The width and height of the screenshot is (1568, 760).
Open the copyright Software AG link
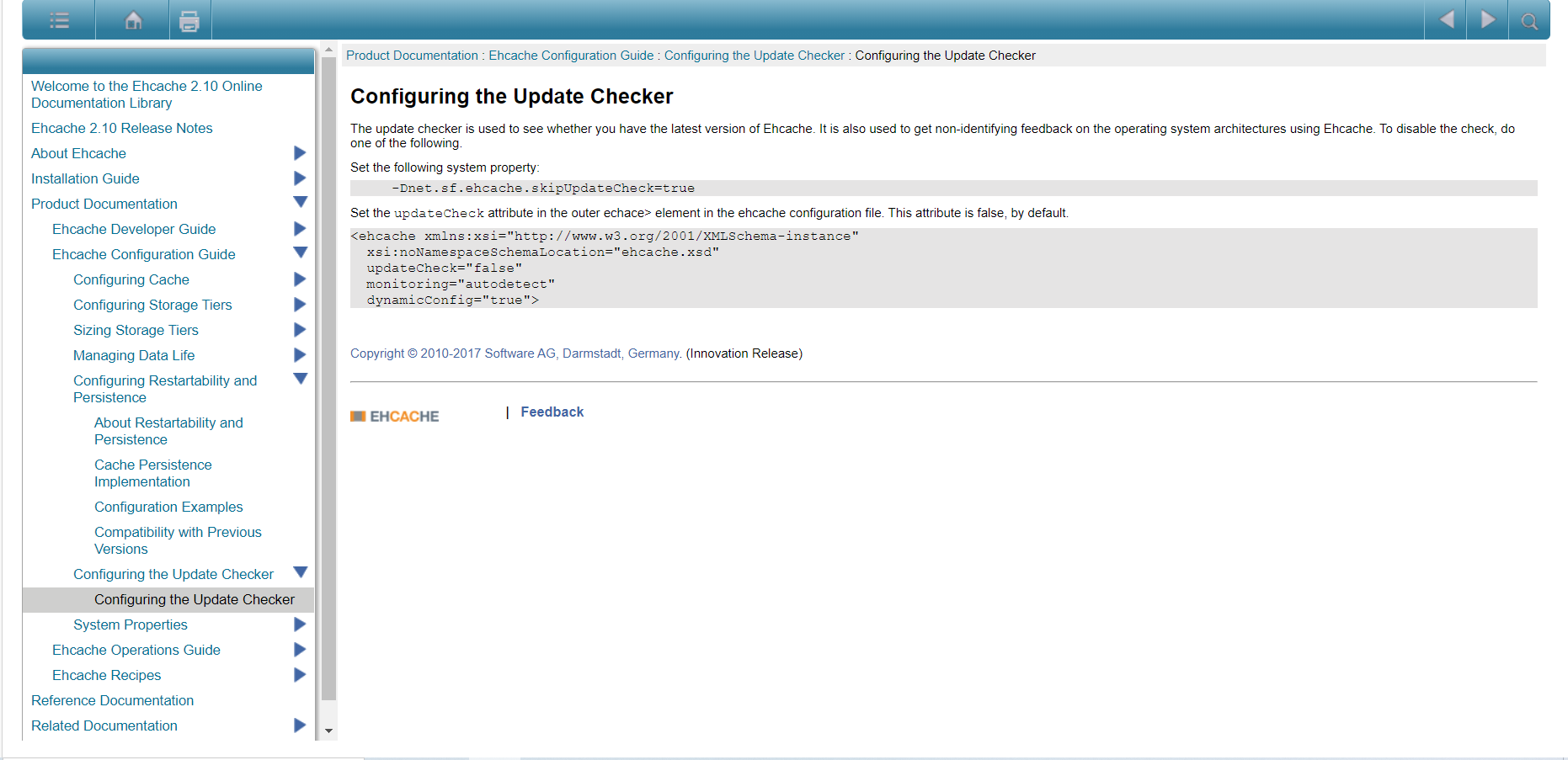point(515,353)
